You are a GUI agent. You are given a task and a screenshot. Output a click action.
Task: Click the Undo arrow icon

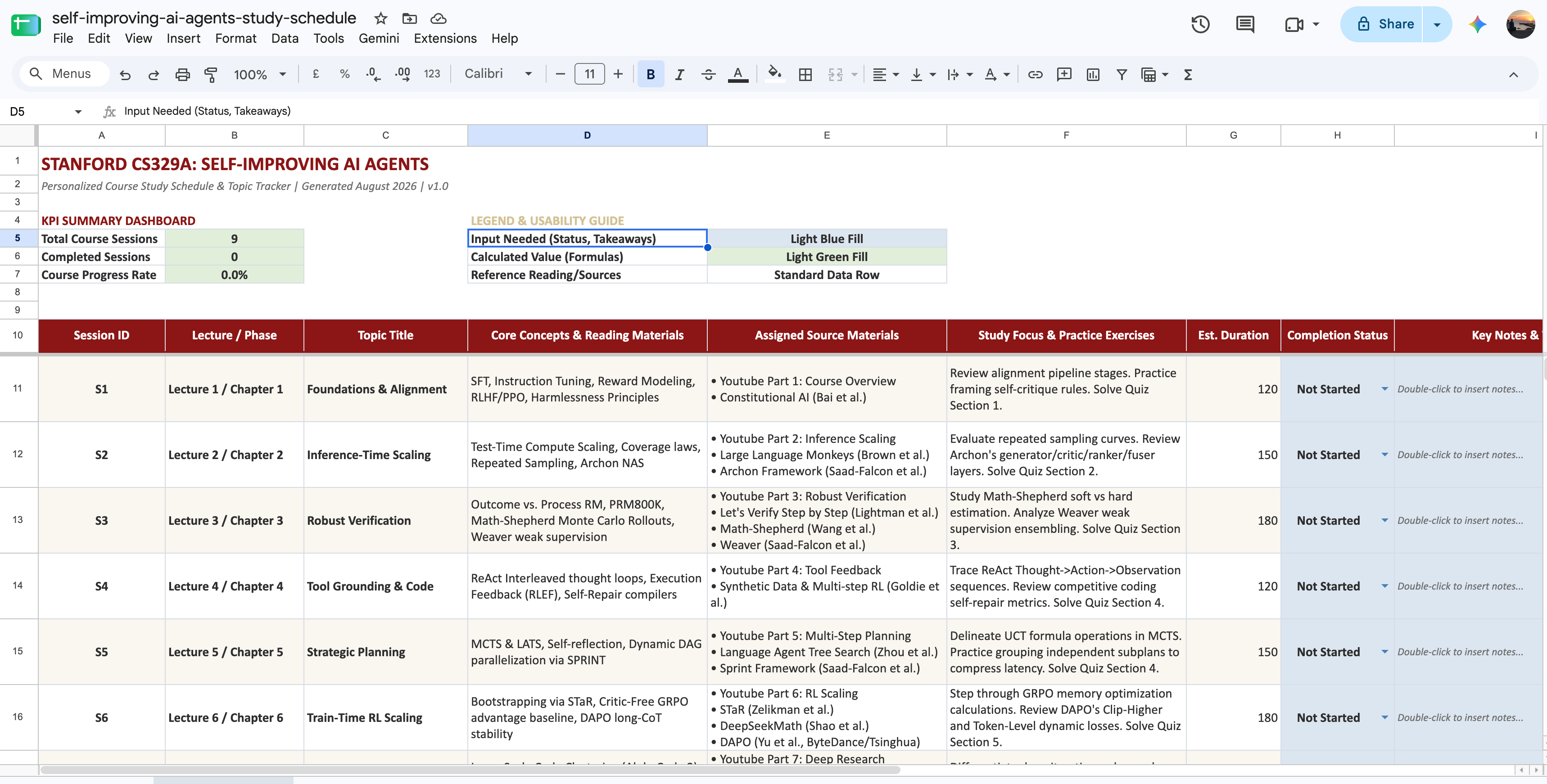(125, 74)
